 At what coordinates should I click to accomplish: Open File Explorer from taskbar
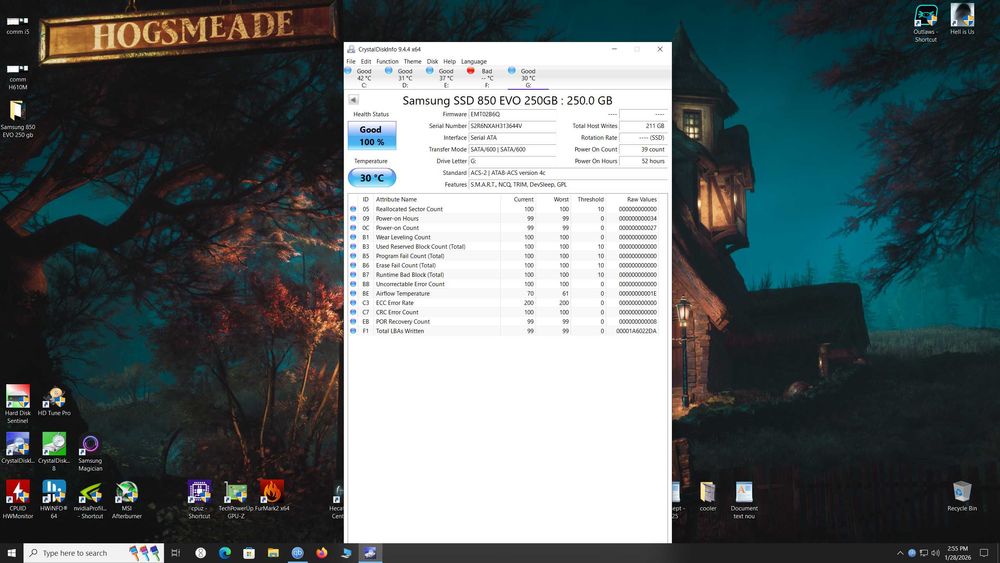273,553
